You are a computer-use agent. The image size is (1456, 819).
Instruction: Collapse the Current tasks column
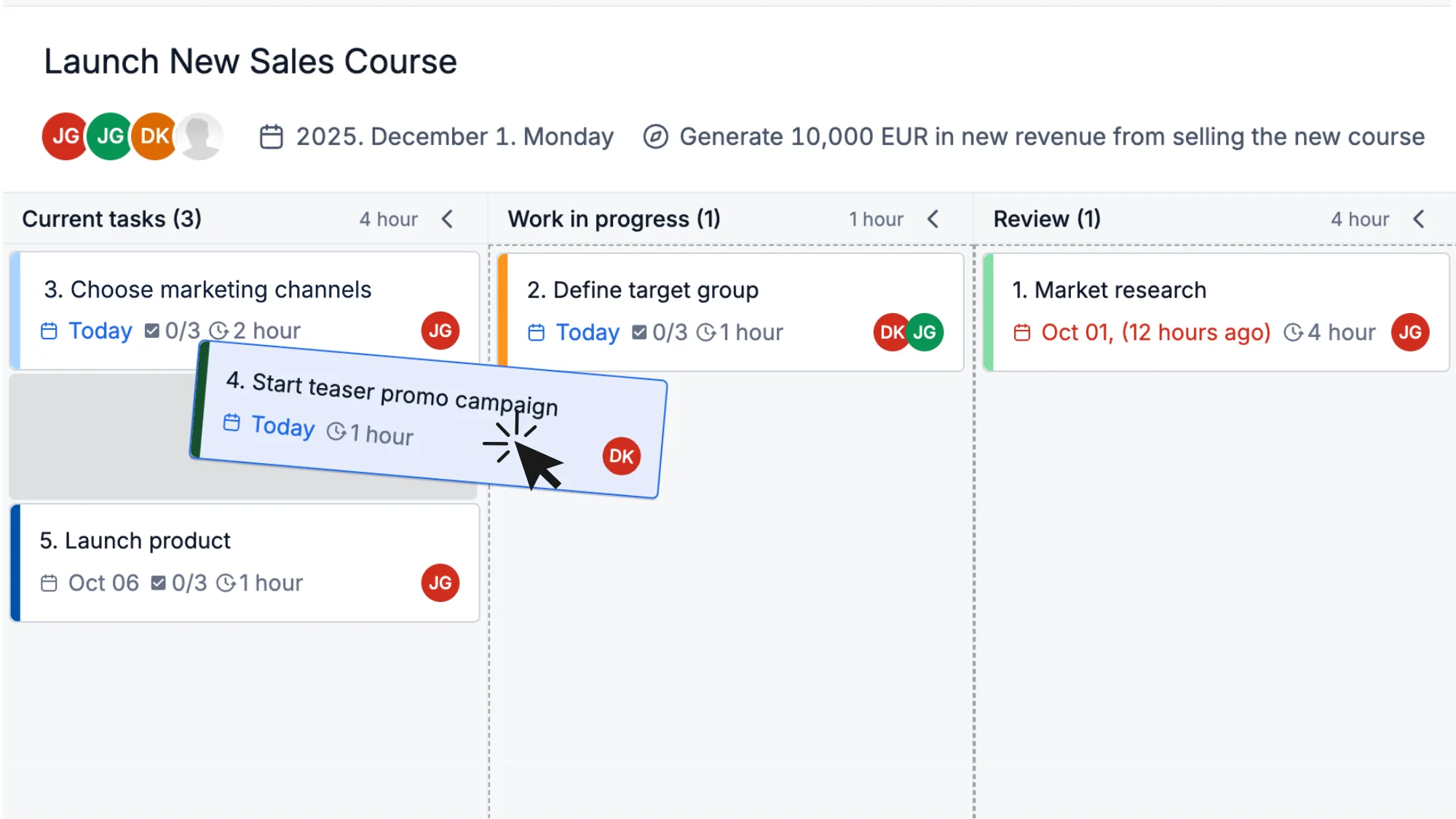pos(448,219)
